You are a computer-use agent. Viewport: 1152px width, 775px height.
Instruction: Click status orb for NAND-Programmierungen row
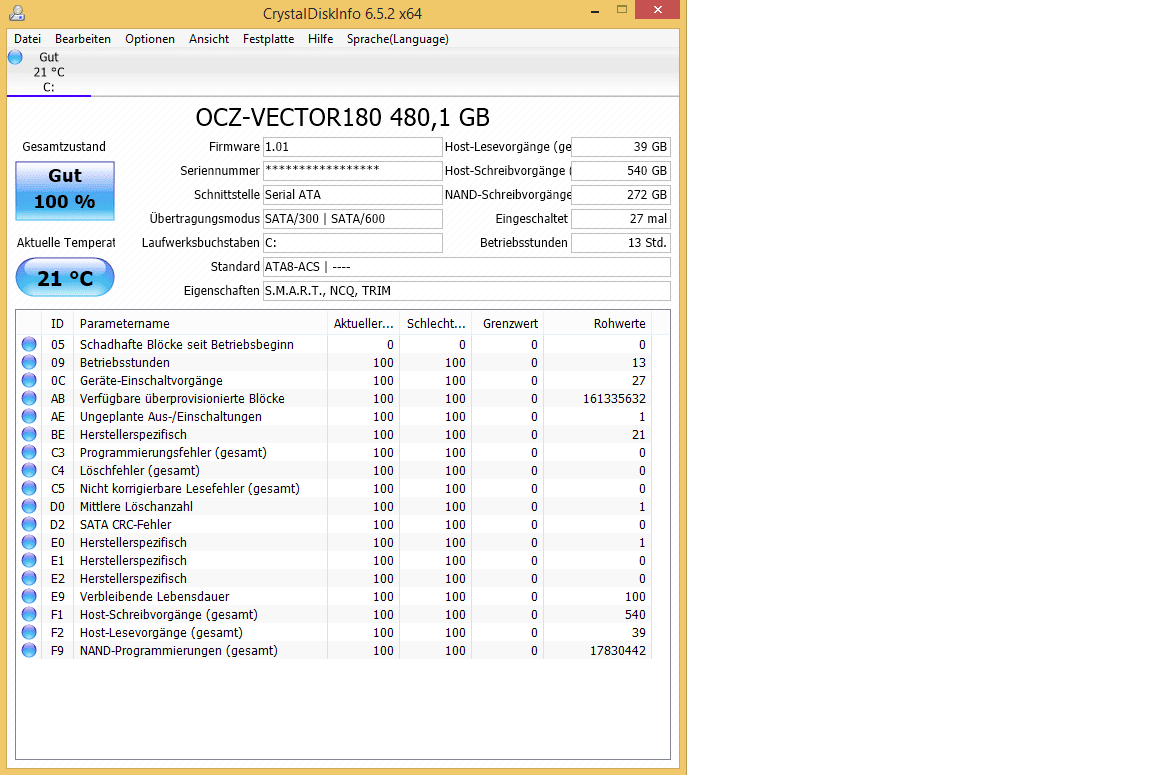29,650
